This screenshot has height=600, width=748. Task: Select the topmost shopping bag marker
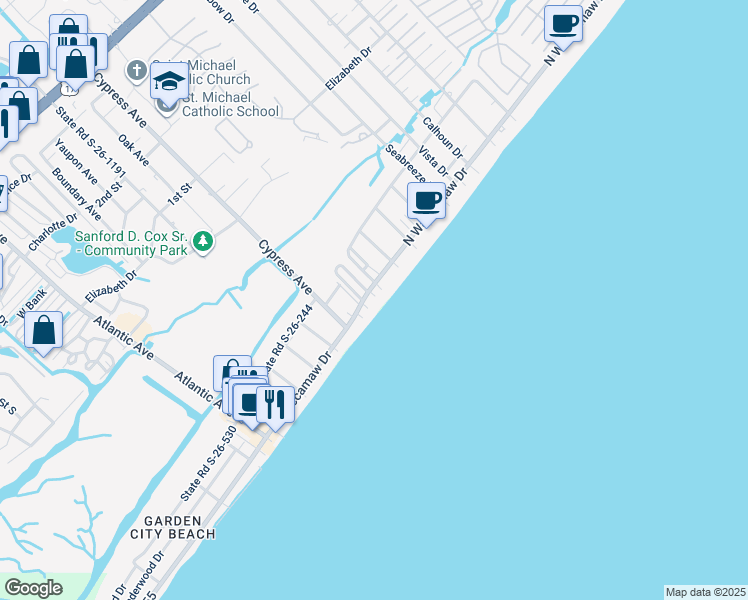tap(68, 25)
